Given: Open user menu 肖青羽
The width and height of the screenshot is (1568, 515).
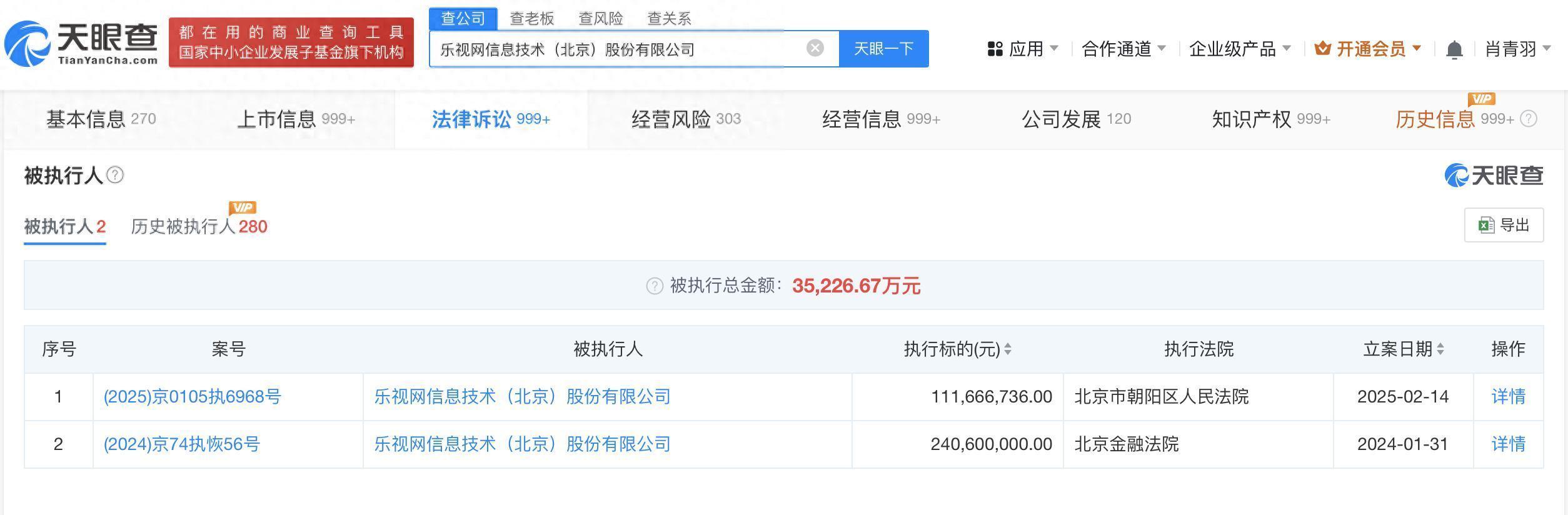Looking at the screenshot, I should pos(1517,49).
